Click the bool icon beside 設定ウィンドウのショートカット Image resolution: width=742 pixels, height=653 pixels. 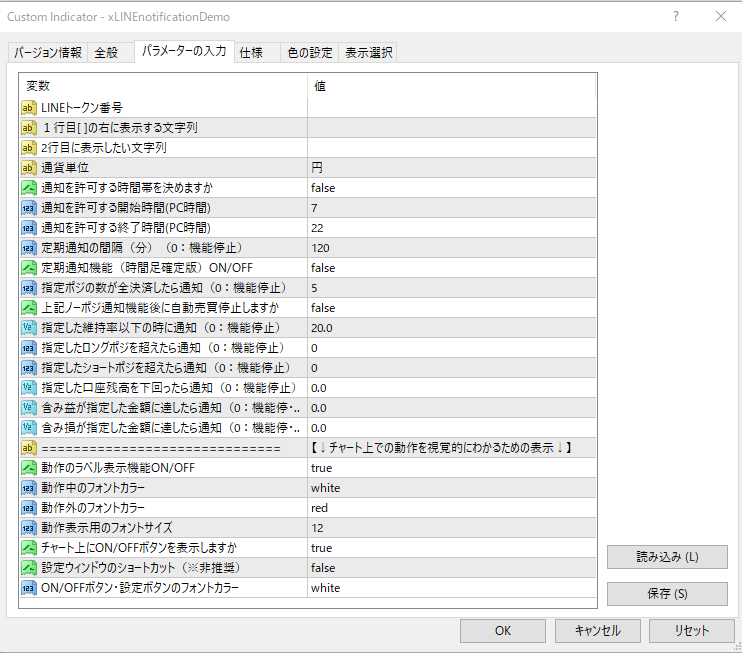click(x=28, y=568)
